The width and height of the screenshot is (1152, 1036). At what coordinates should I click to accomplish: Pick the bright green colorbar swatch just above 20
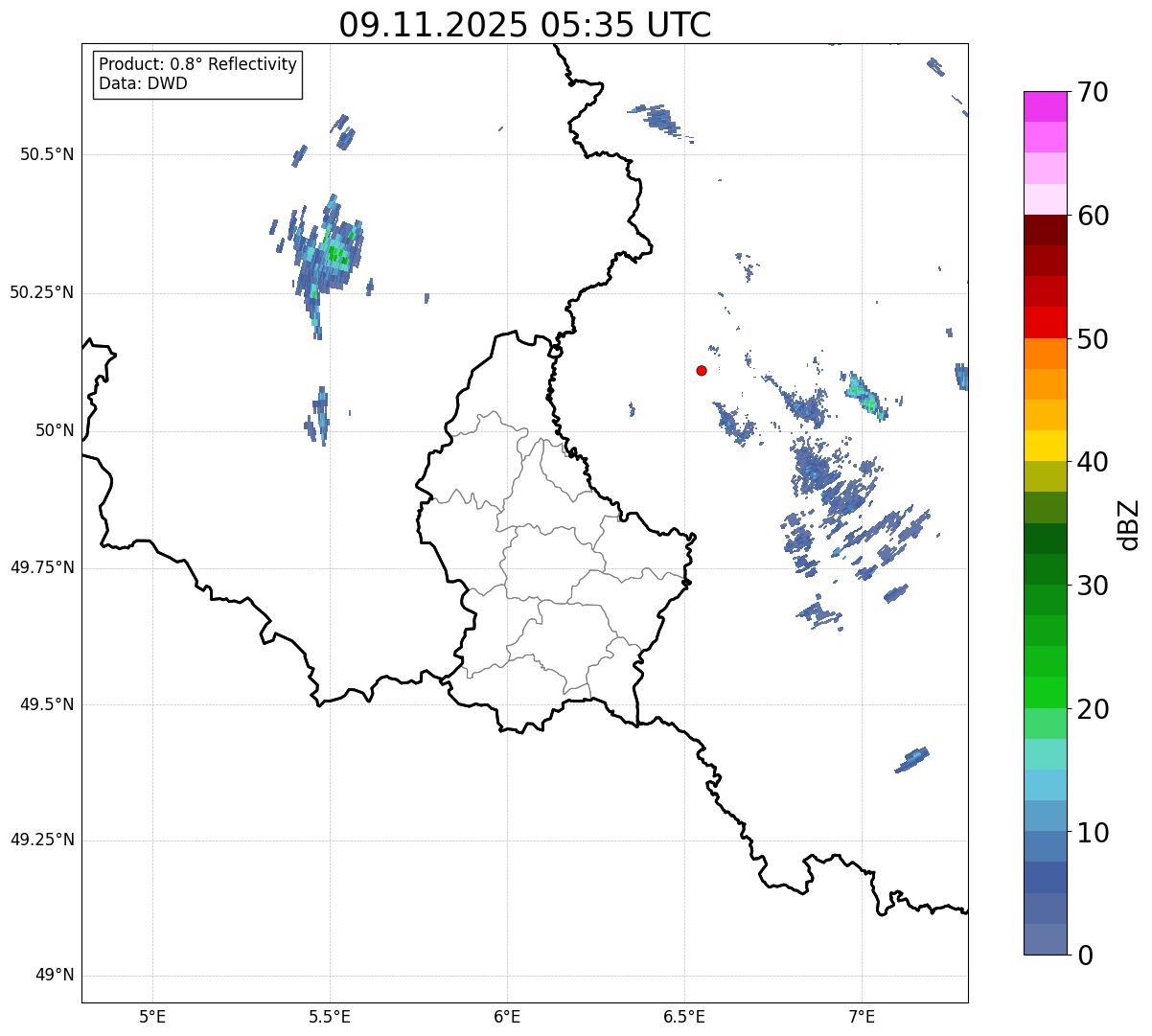(x=1045, y=693)
